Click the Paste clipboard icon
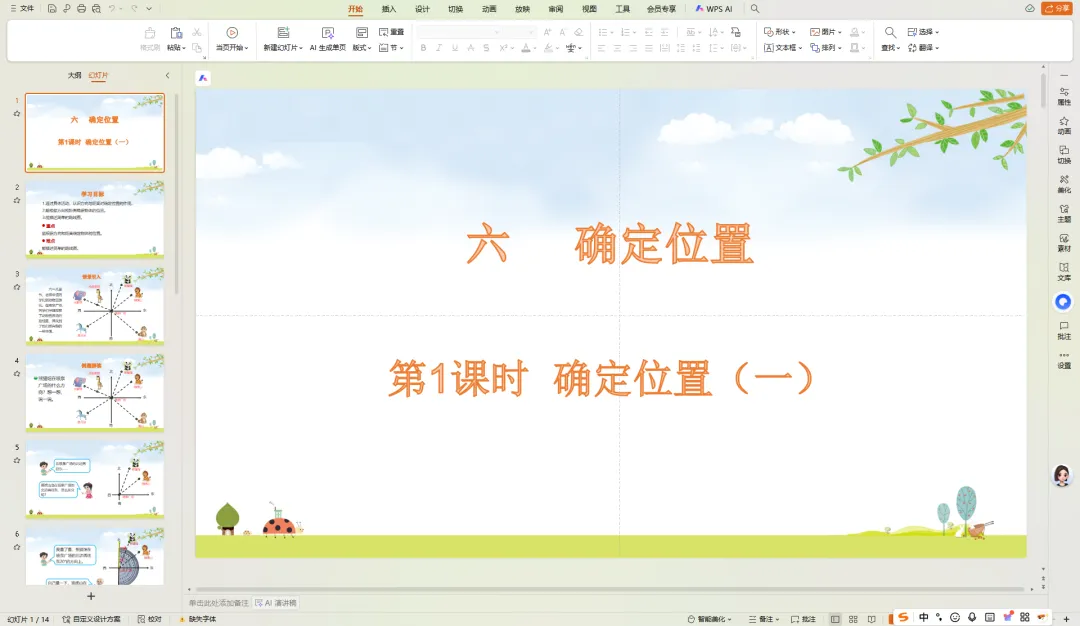The width and height of the screenshot is (1080, 626). coord(176,32)
